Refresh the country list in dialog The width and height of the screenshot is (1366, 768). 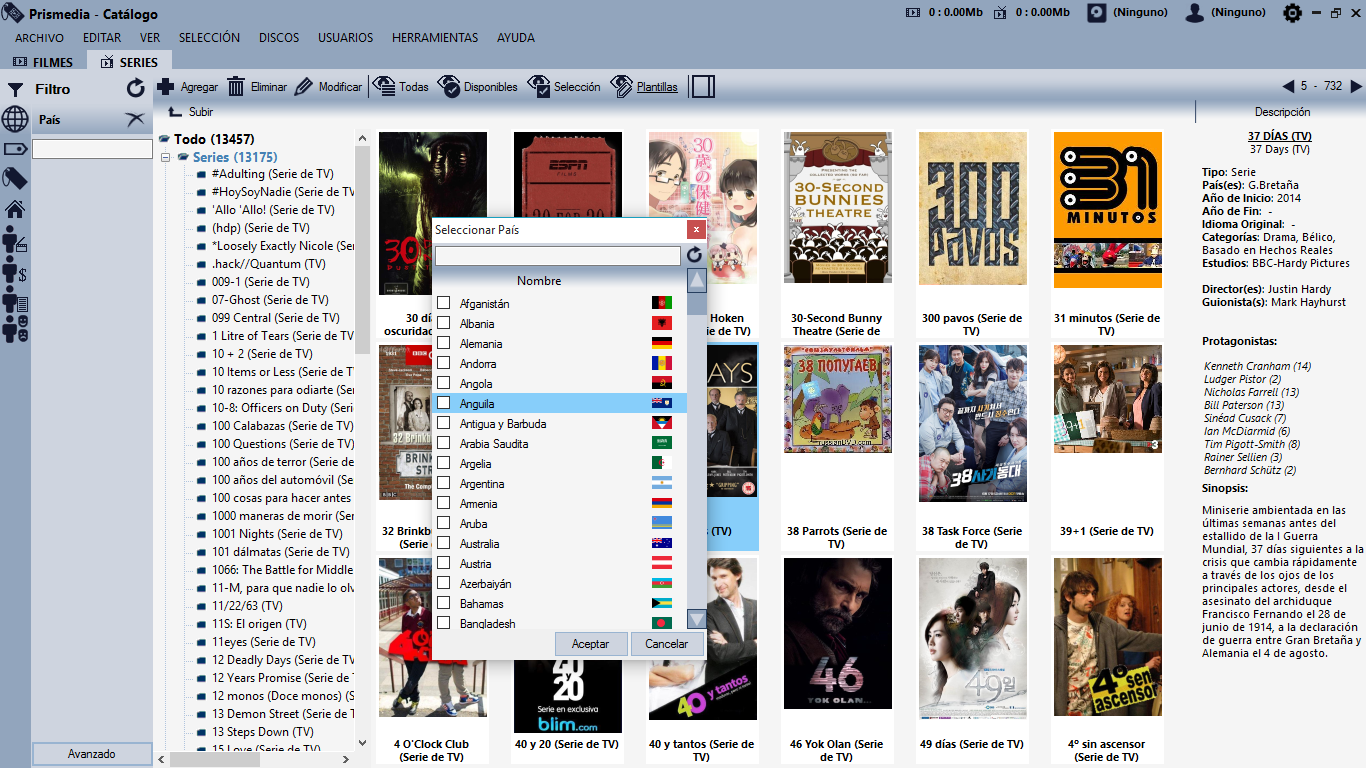coord(695,256)
